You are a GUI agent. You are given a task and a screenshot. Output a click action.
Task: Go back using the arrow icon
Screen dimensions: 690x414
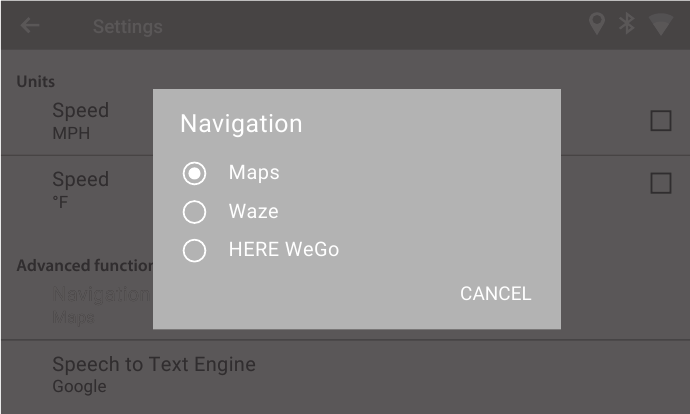click(x=30, y=26)
